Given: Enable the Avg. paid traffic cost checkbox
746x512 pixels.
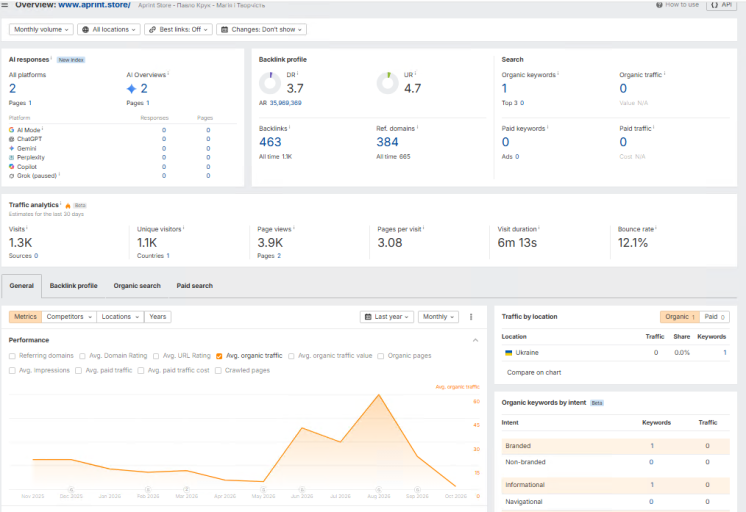Looking at the screenshot, I should tap(141, 371).
